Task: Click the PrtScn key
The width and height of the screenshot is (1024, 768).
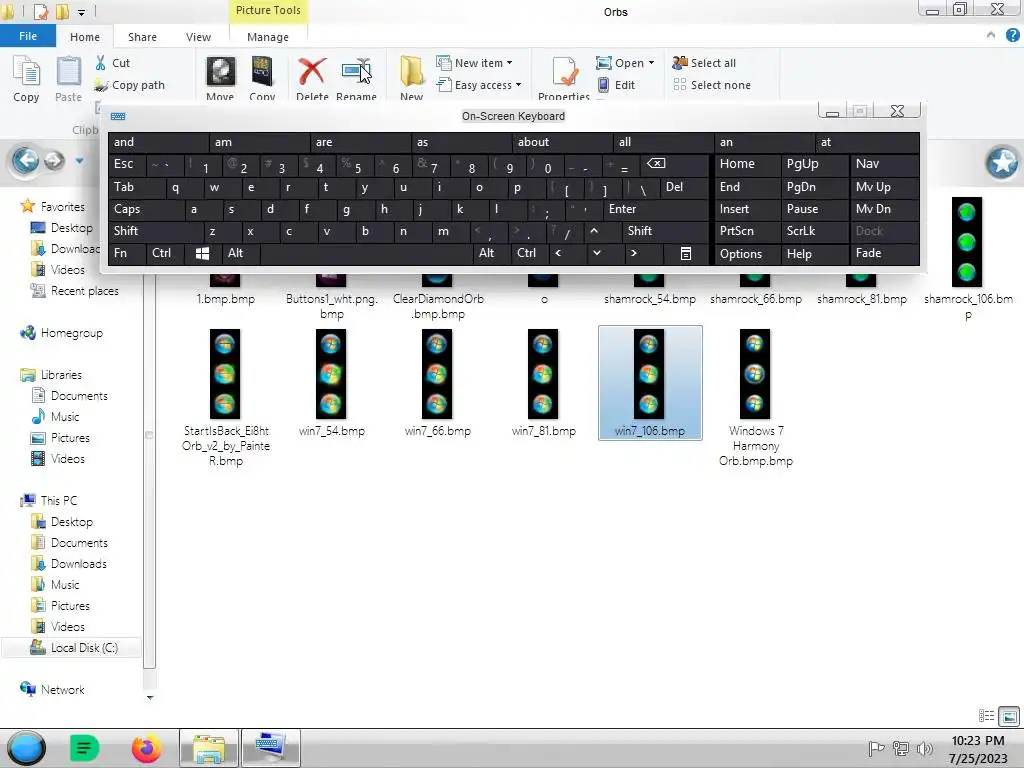Action: [x=746, y=231]
